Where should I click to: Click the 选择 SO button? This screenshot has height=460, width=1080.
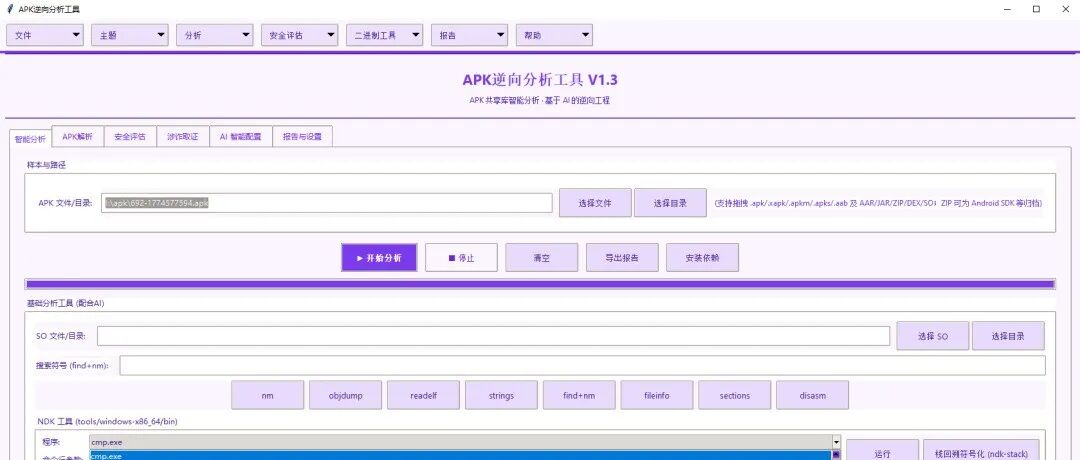pyautogui.click(x=933, y=336)
